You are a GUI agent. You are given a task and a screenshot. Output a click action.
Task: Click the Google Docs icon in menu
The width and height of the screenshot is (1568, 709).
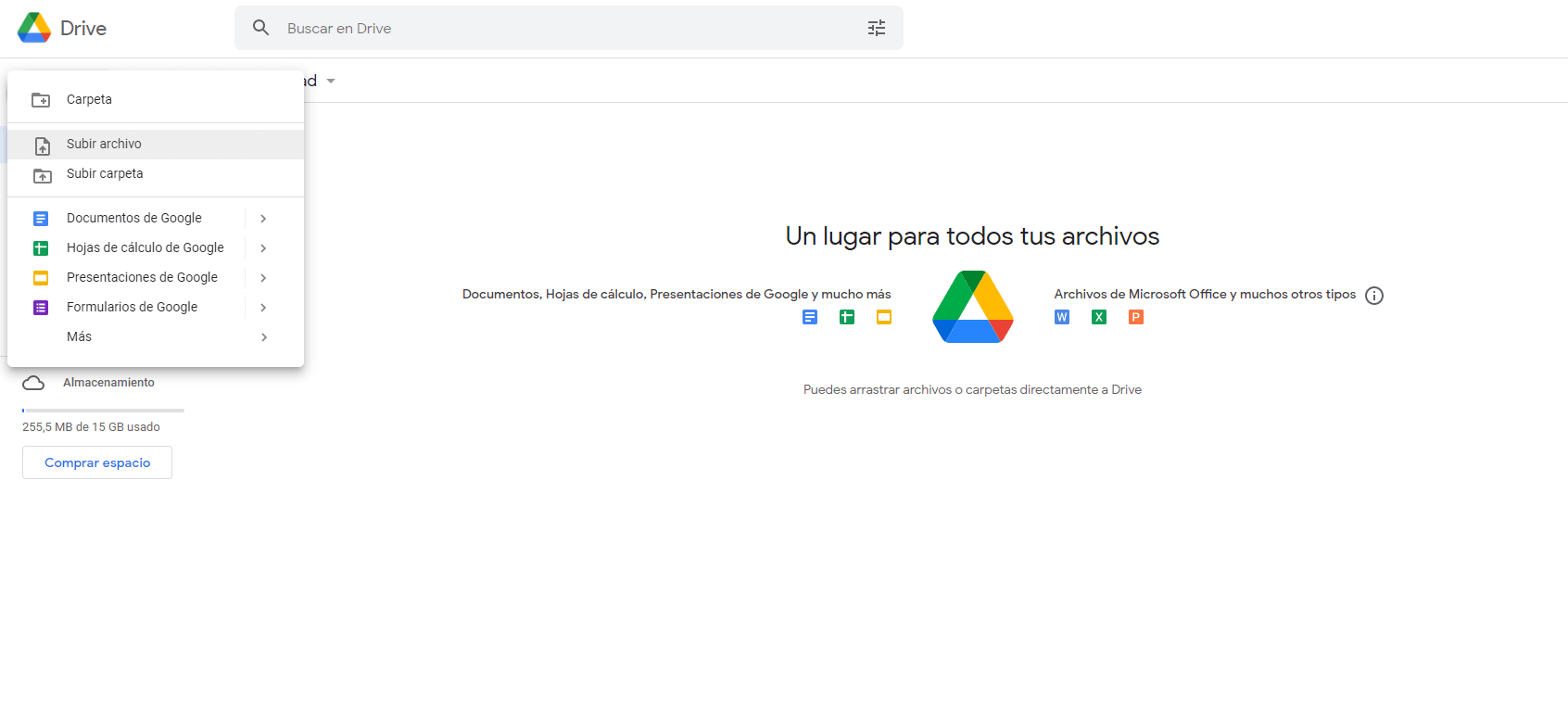(x=41, y=219)
